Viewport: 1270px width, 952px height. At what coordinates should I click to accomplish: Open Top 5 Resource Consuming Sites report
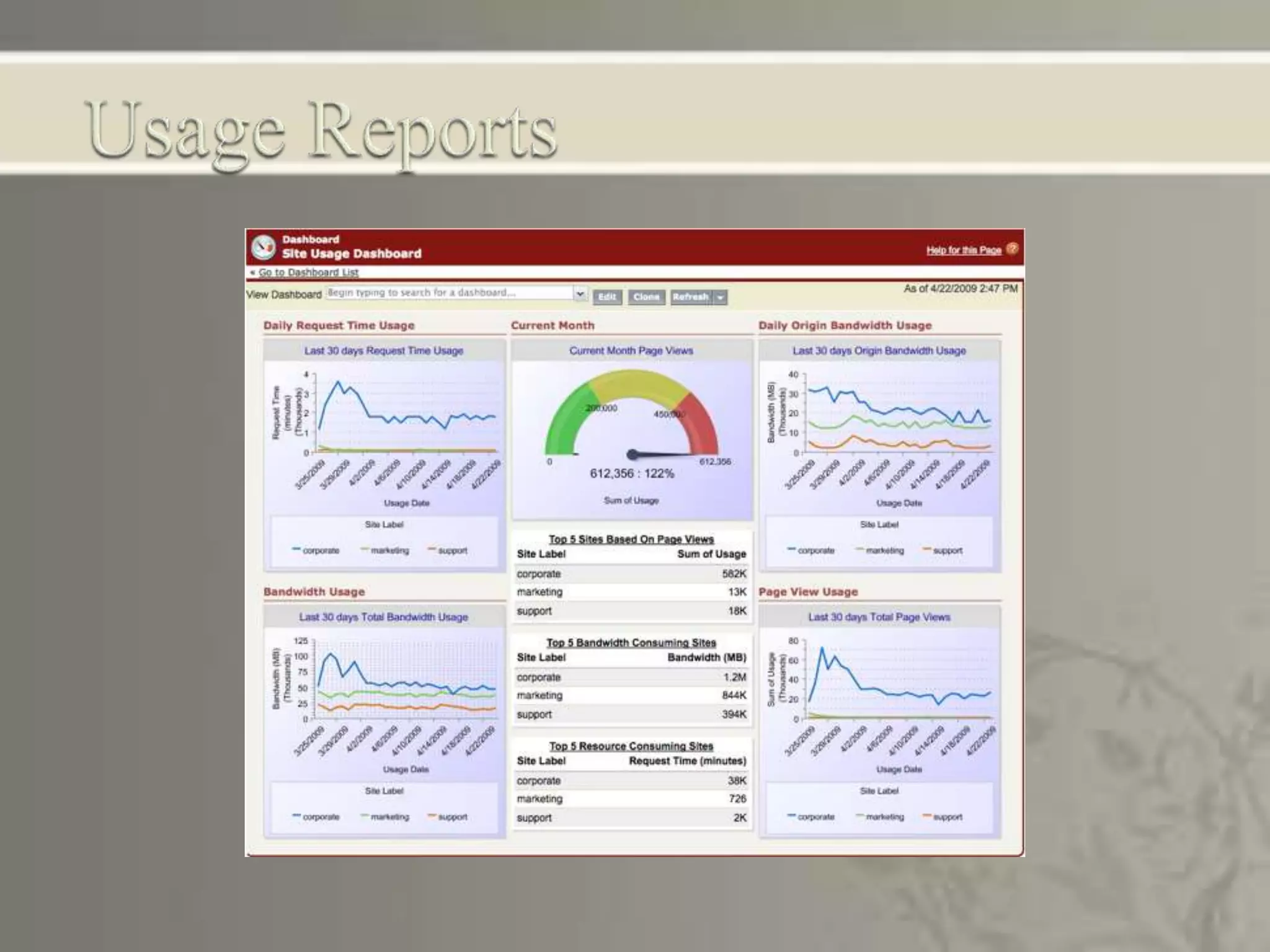click(x=631, y=746)
